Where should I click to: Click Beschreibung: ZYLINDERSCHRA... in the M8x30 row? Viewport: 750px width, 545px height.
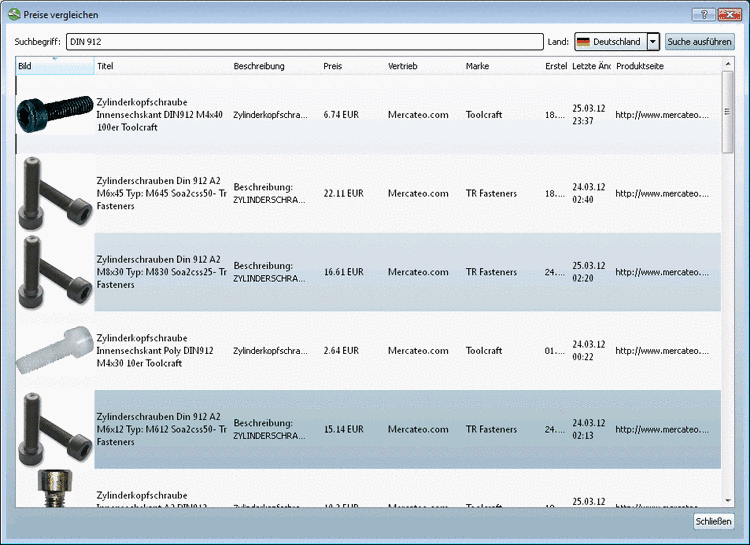pyautogui.click(x=269, y=272)
